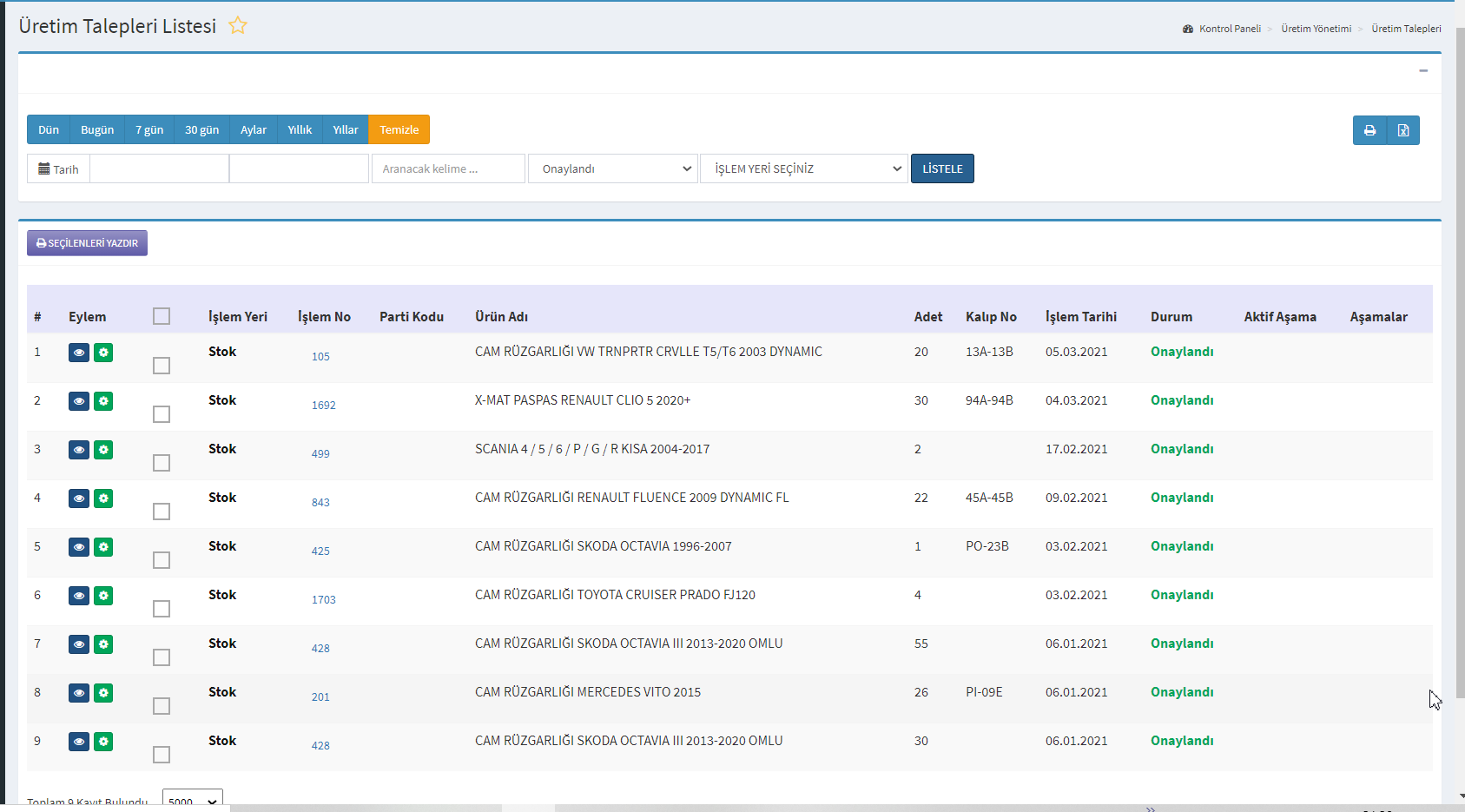Screen dimensions: 1465x812
Task: Click the Excel export icon button
Action: click(1403, 130)
